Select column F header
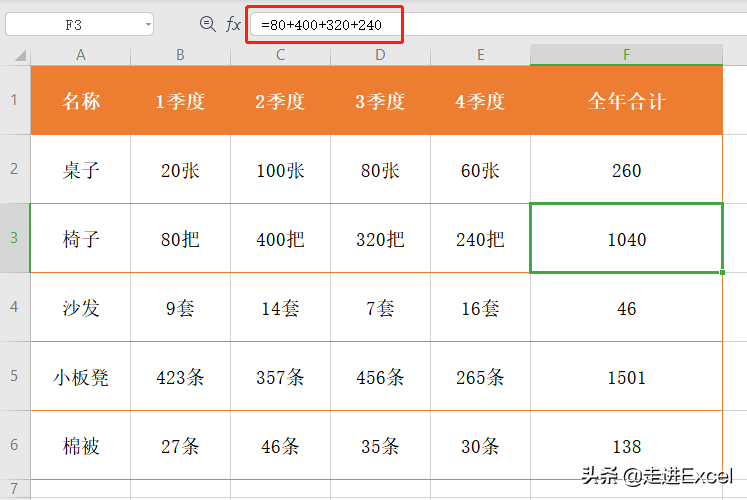 pyautogui.click(x=626, y=55)
